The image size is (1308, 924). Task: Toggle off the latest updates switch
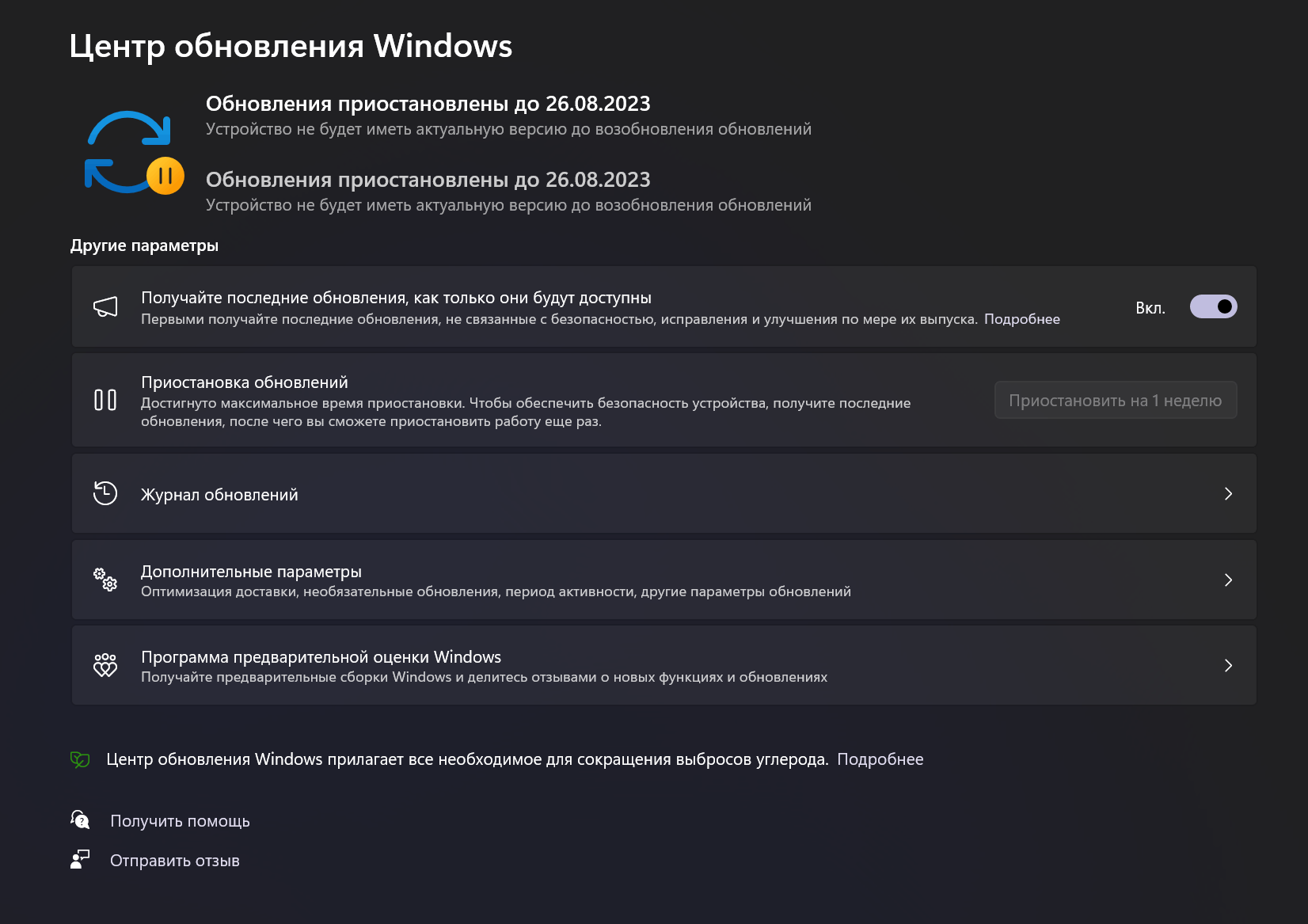(1213, 306)
